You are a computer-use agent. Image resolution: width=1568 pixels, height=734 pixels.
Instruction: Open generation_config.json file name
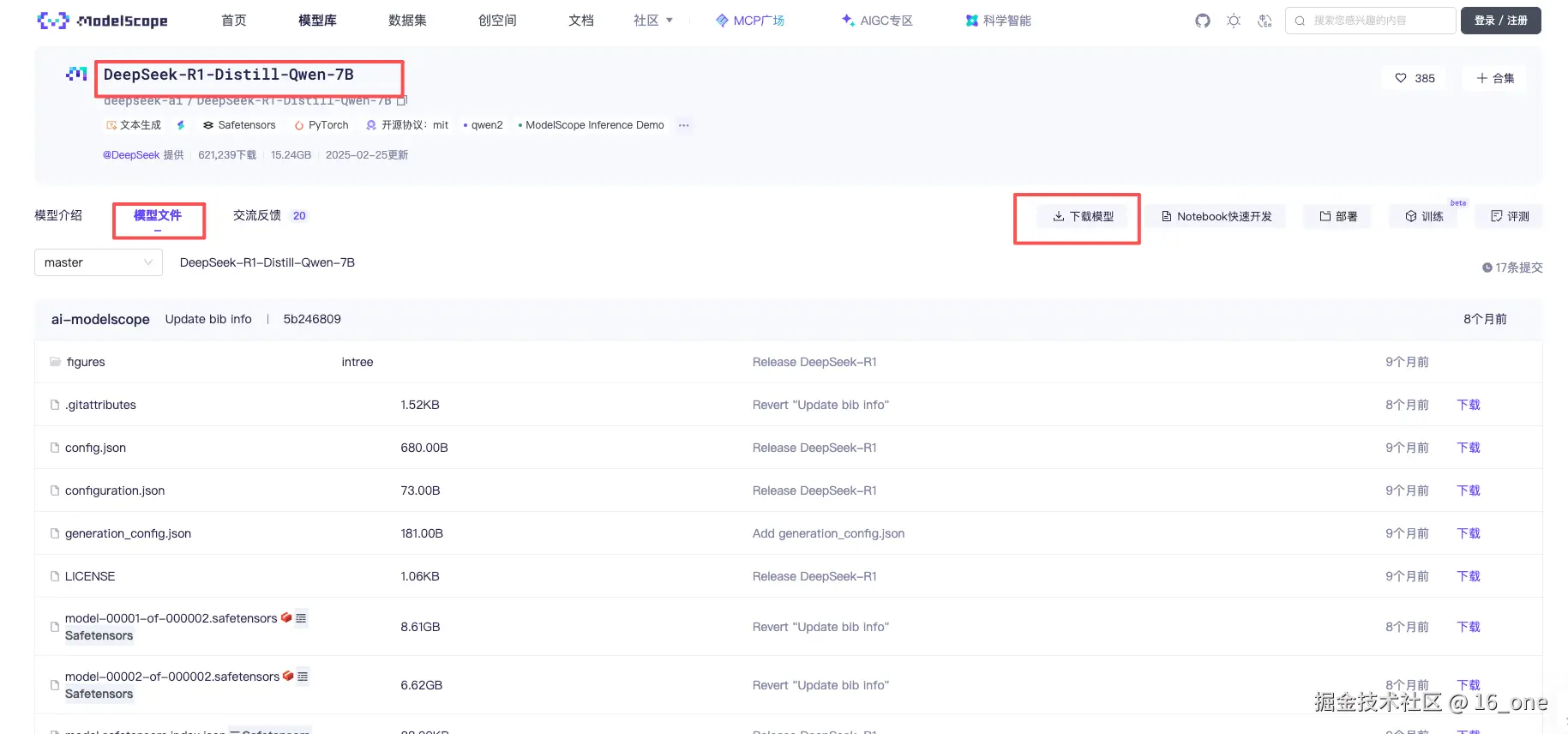pyautogui.click(x=128, y=533)
